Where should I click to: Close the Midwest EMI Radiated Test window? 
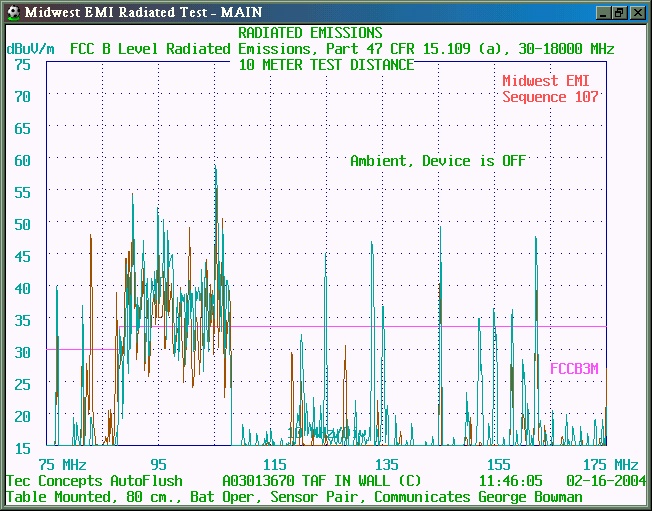(x=636, y=13)
